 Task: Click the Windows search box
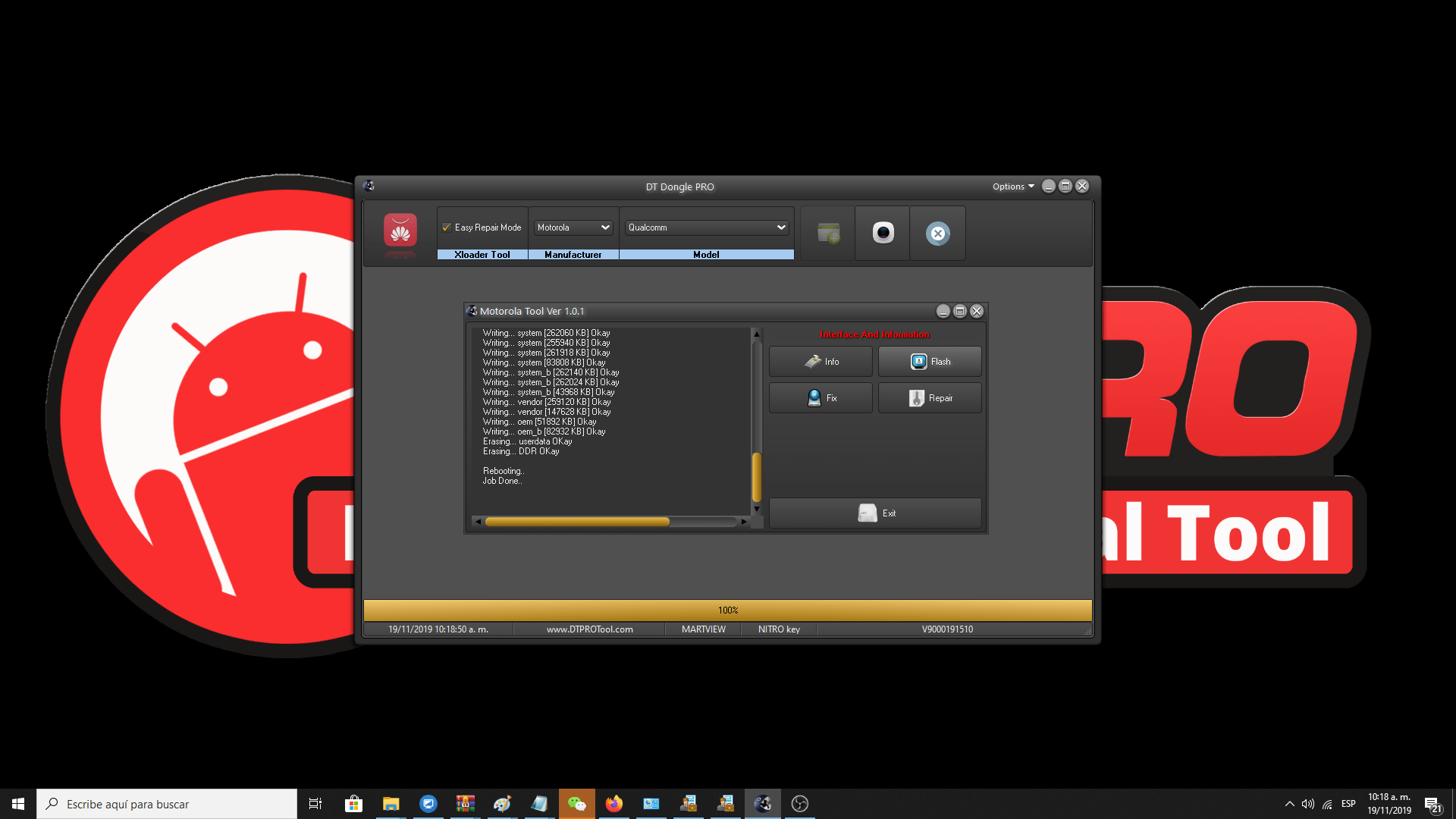(167, 804)
